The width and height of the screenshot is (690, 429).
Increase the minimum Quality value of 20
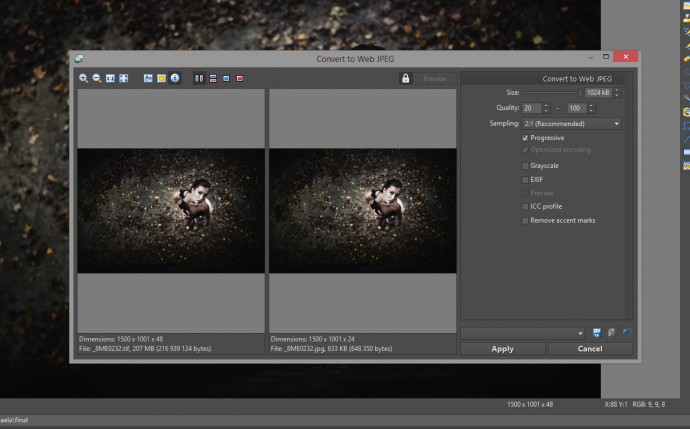tap(546, 106)
